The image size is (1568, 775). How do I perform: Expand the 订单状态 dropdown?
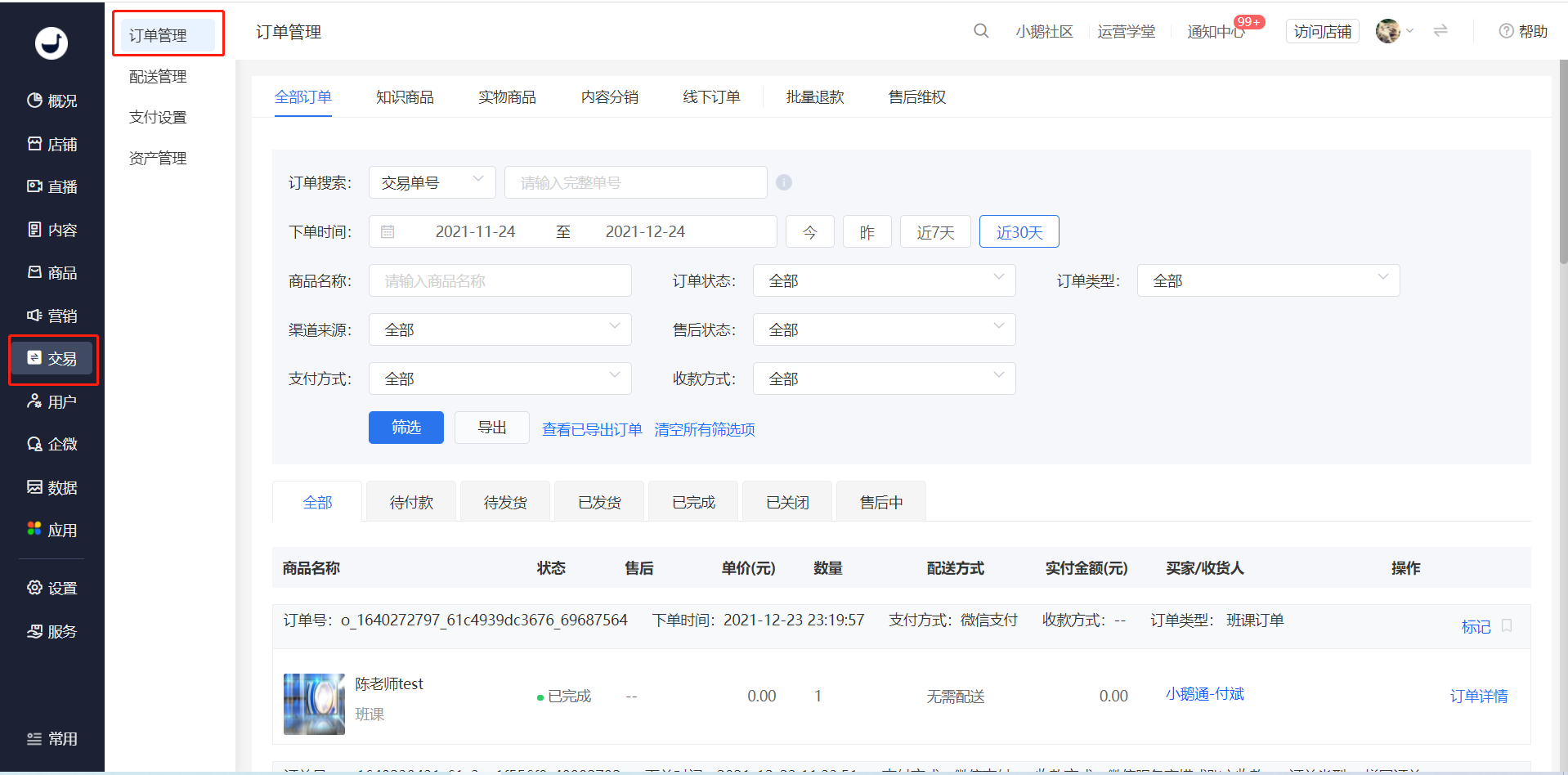point(885,280)
